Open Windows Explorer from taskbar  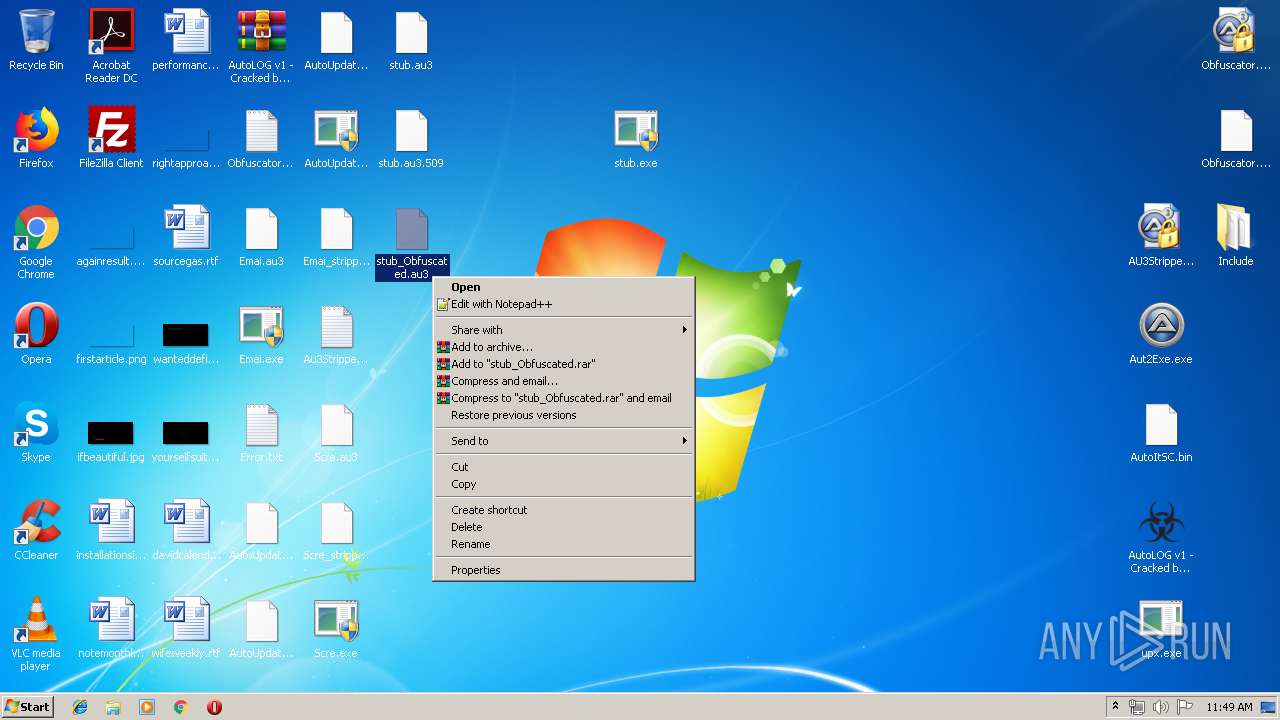click(113, 707)
